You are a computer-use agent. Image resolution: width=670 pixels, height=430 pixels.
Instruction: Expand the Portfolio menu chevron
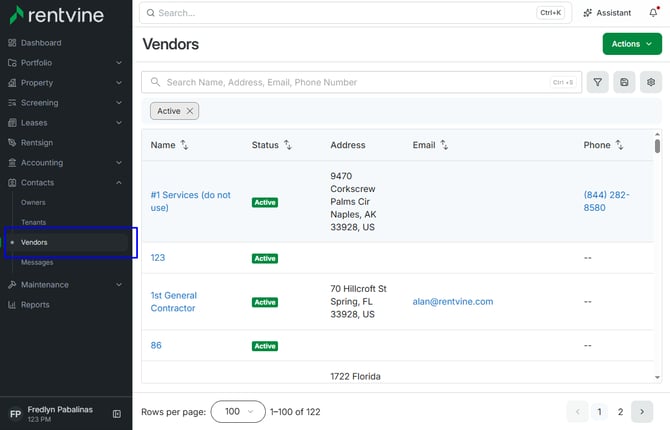(119, 63)
